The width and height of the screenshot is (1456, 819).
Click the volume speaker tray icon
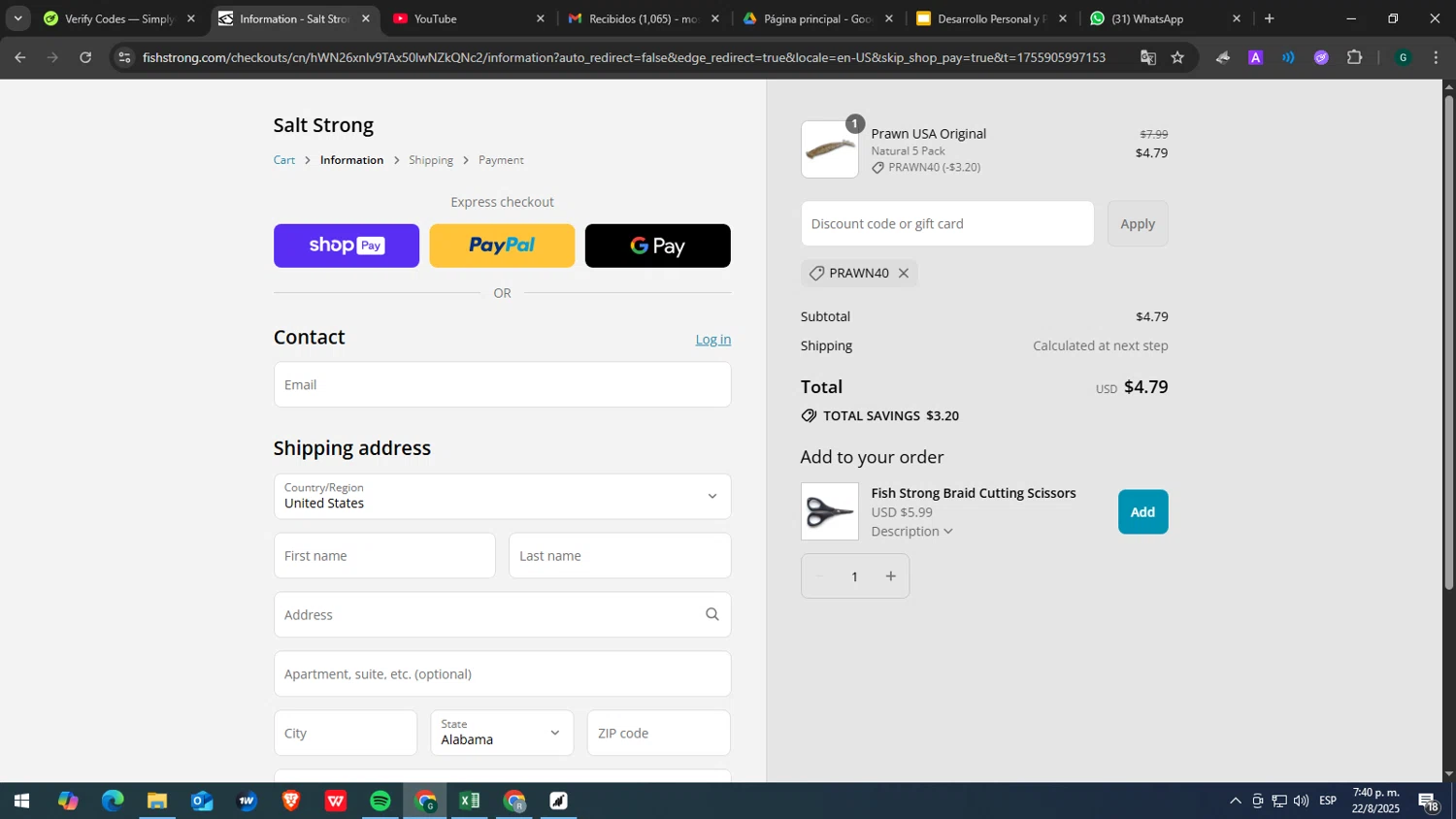tap(1301, 802)
